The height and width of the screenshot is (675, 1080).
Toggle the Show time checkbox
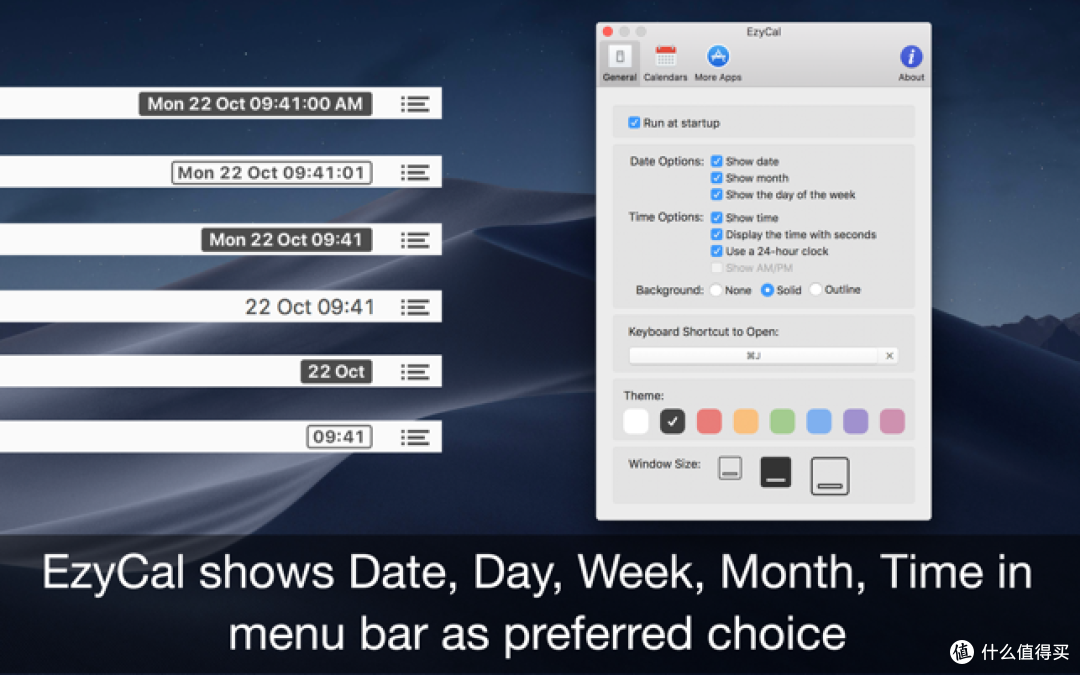coord(716,218)
